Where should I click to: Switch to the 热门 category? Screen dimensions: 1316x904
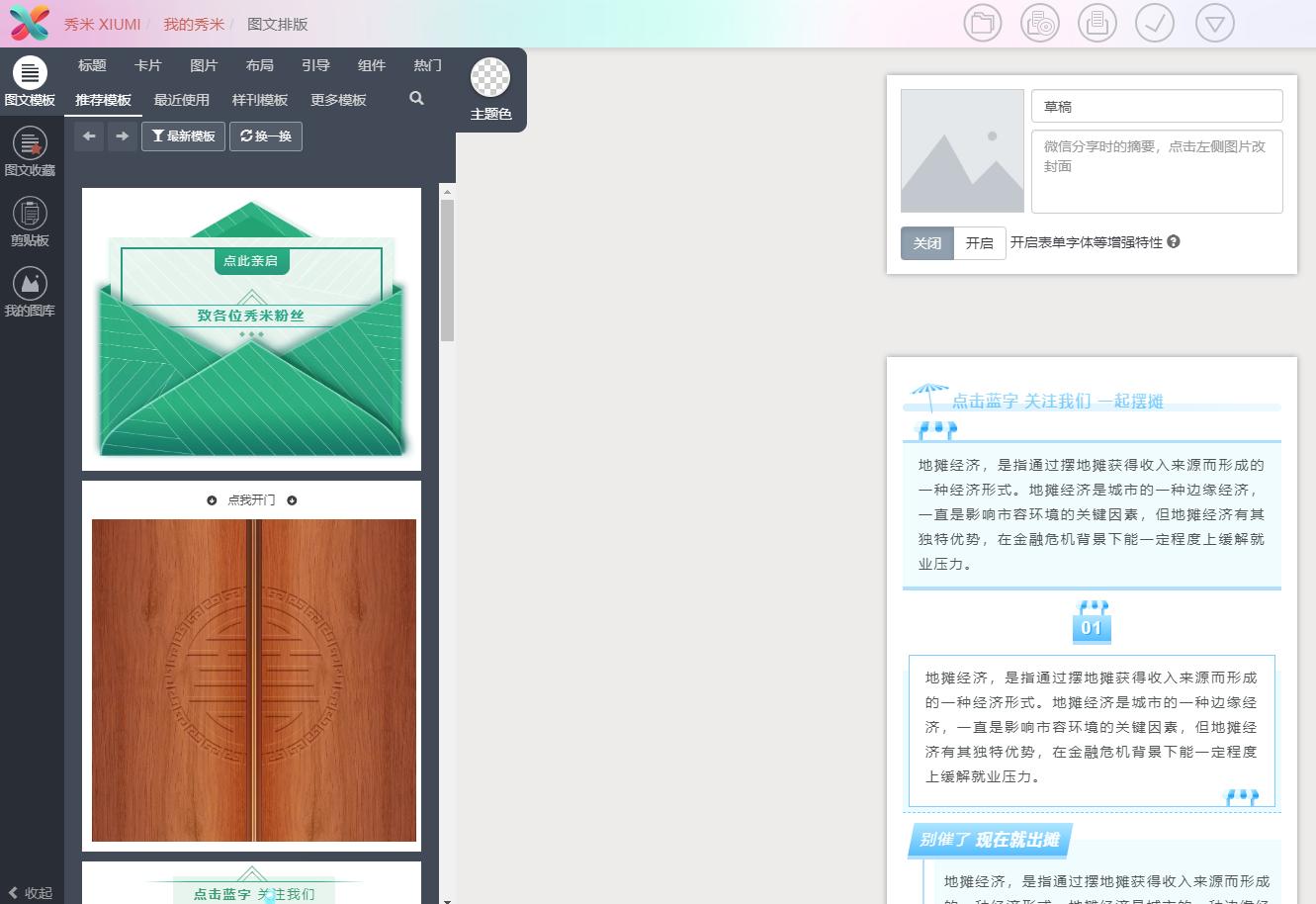coord(427,65)
